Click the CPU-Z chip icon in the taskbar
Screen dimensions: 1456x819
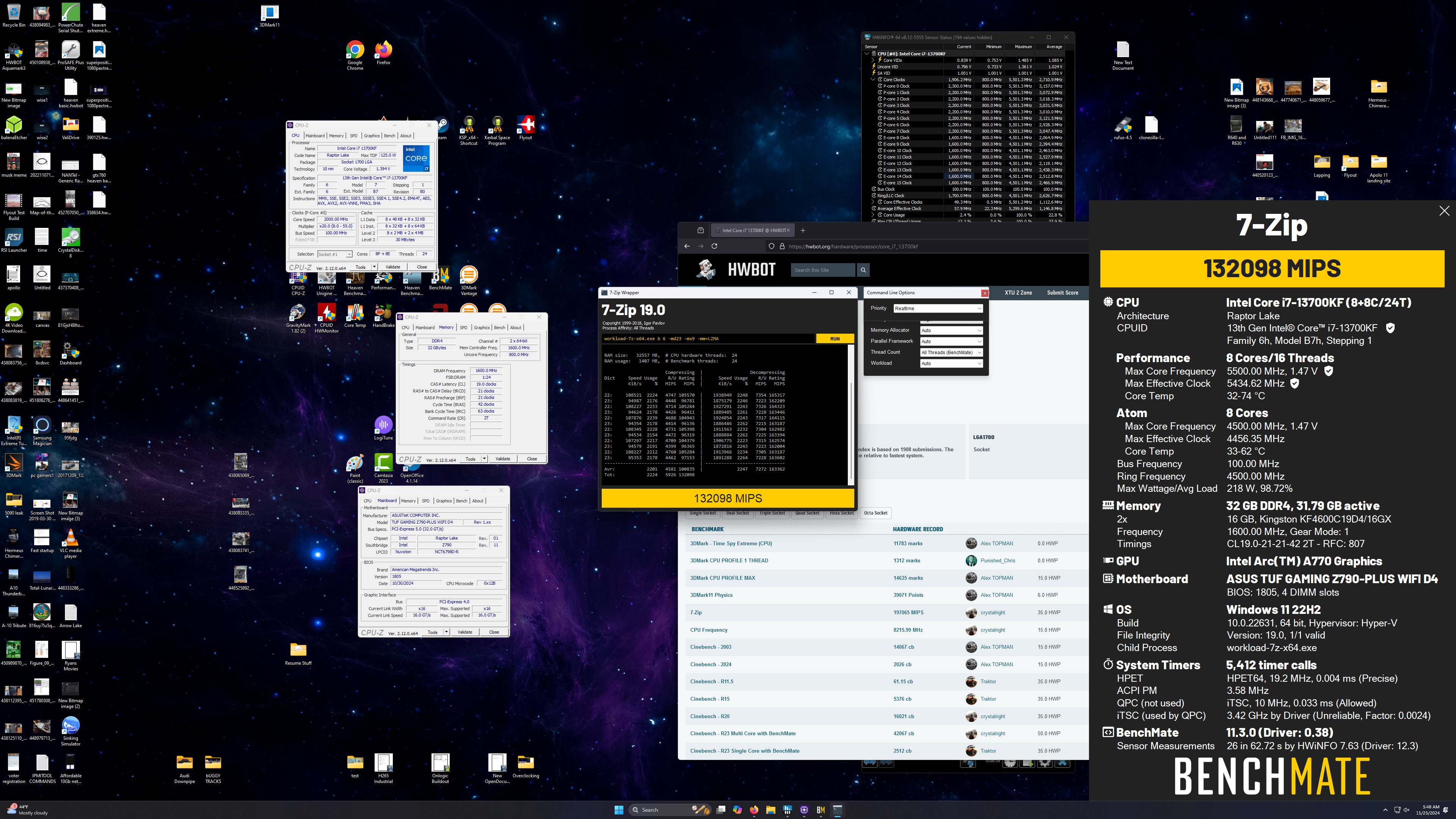(804, 810)
